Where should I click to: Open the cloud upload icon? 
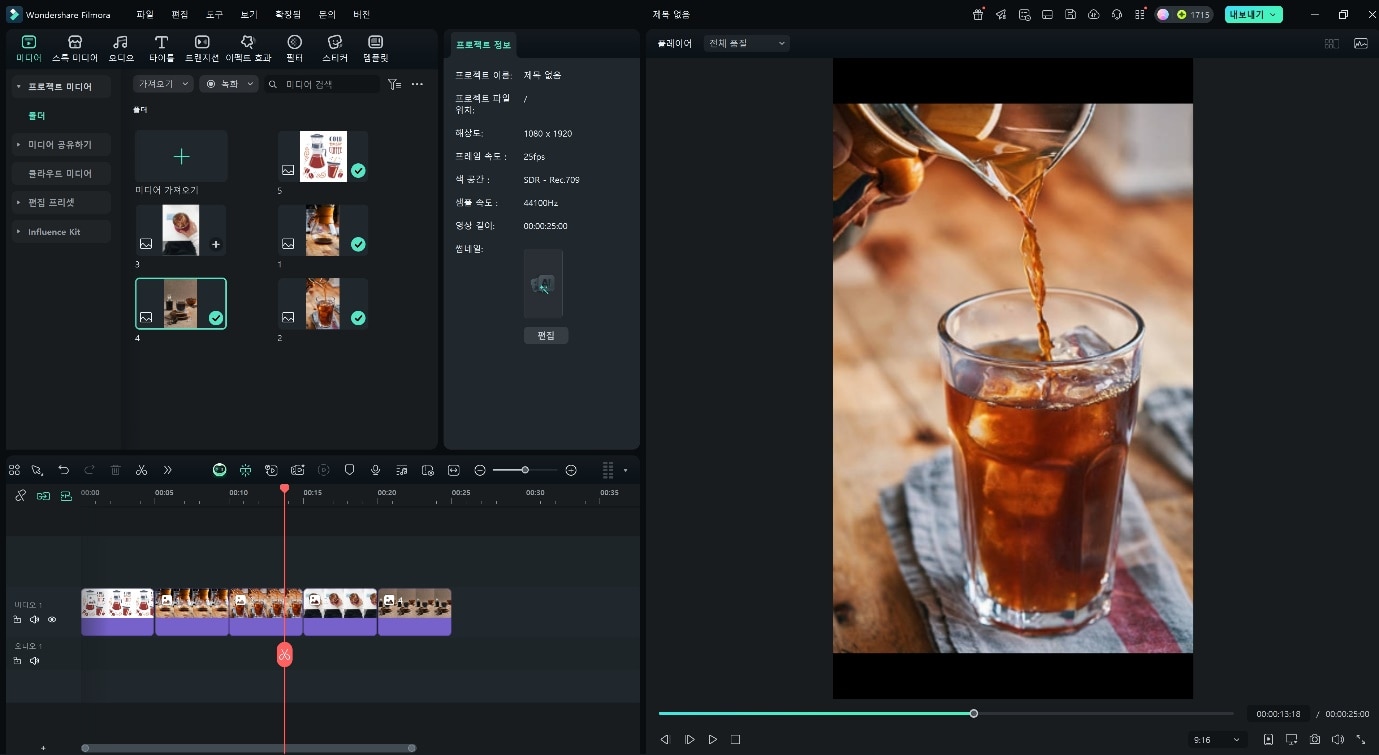click(1093, 15)
